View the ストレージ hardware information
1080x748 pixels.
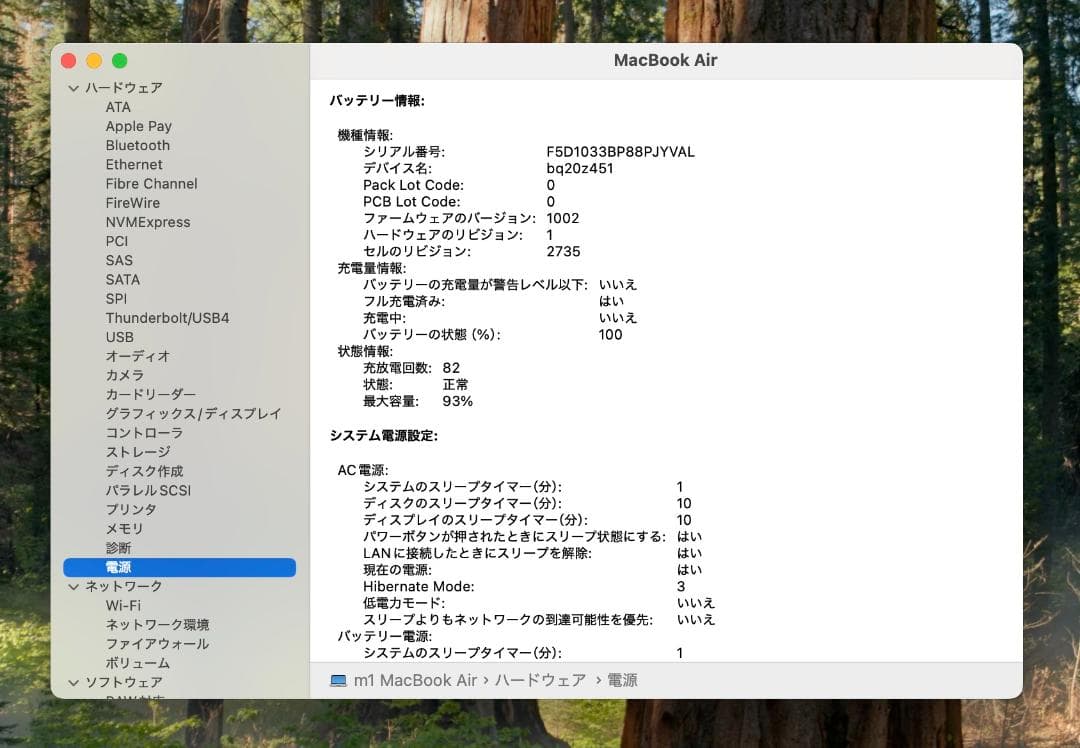(x=137, y=452)
